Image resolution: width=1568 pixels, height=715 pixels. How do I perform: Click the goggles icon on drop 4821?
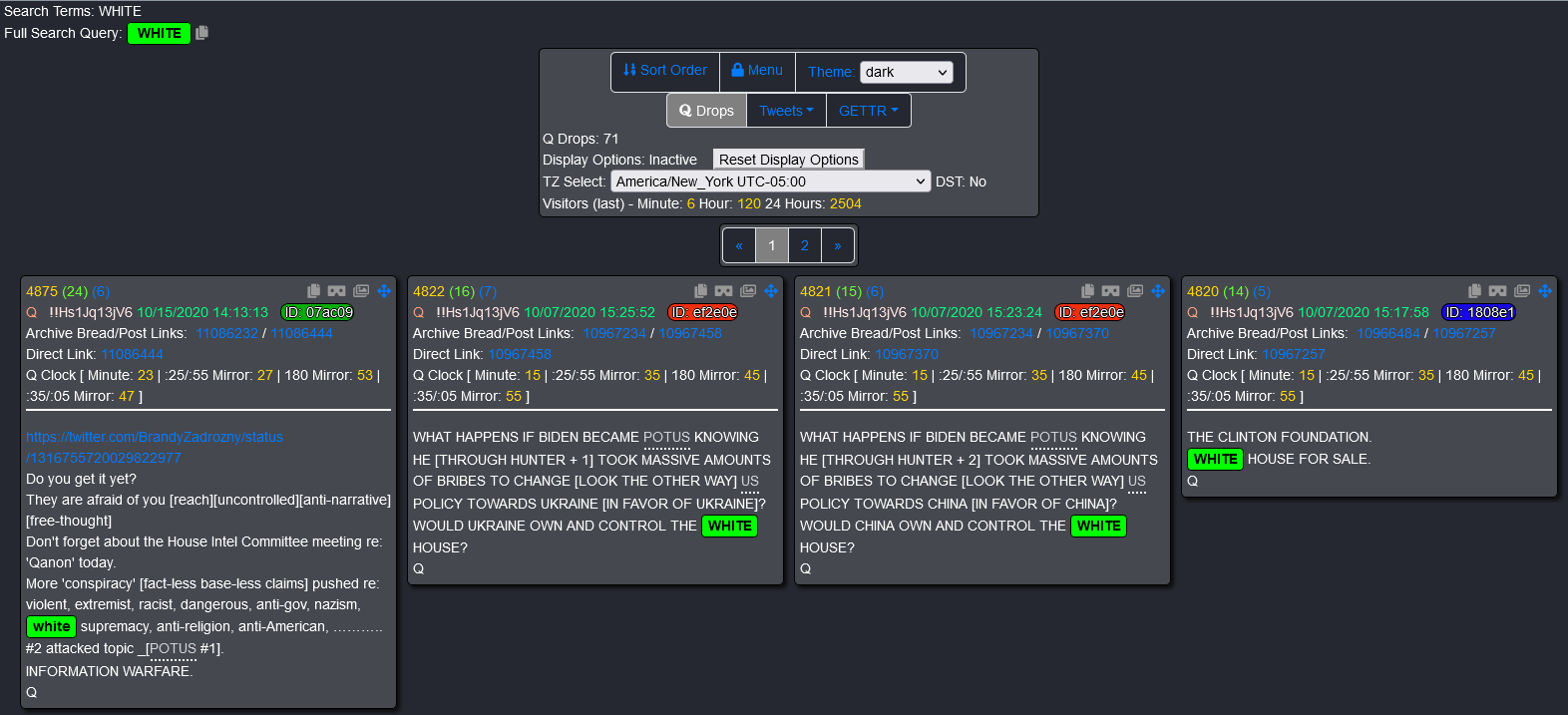(1110, 291)
